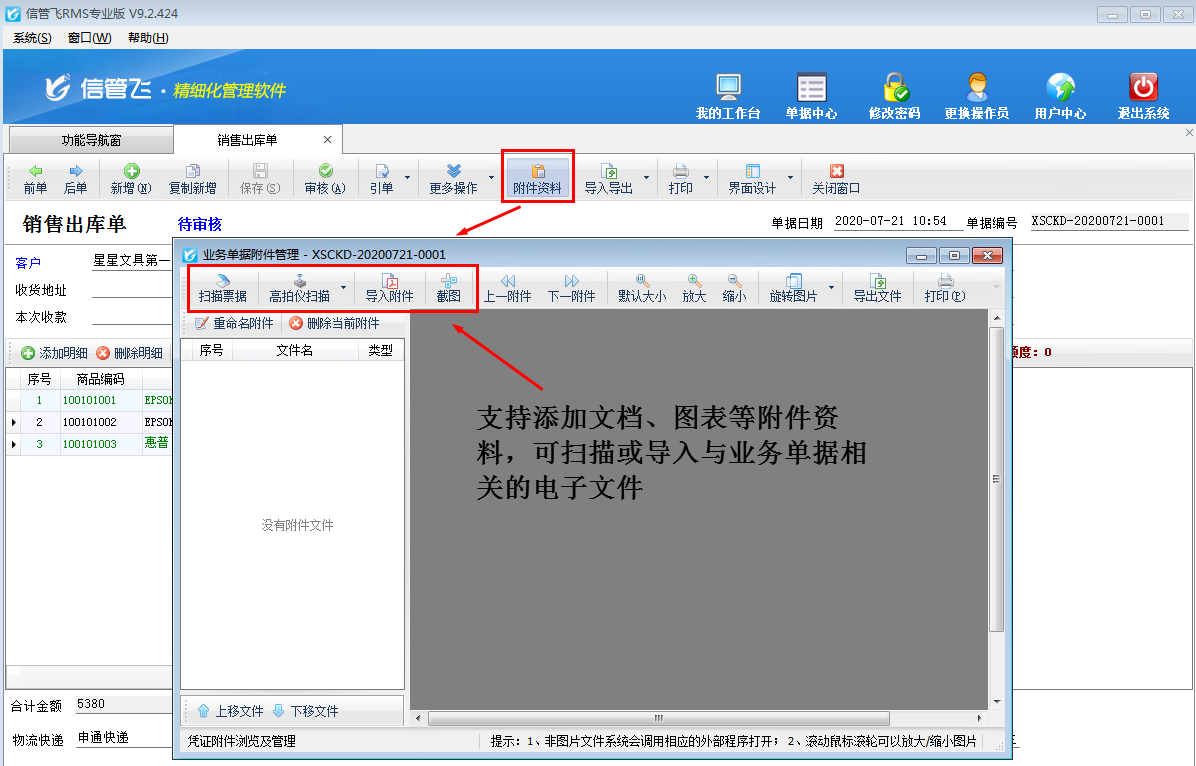
Task: Click the 截图 screenshot tool icon
Action: [448, 287]
